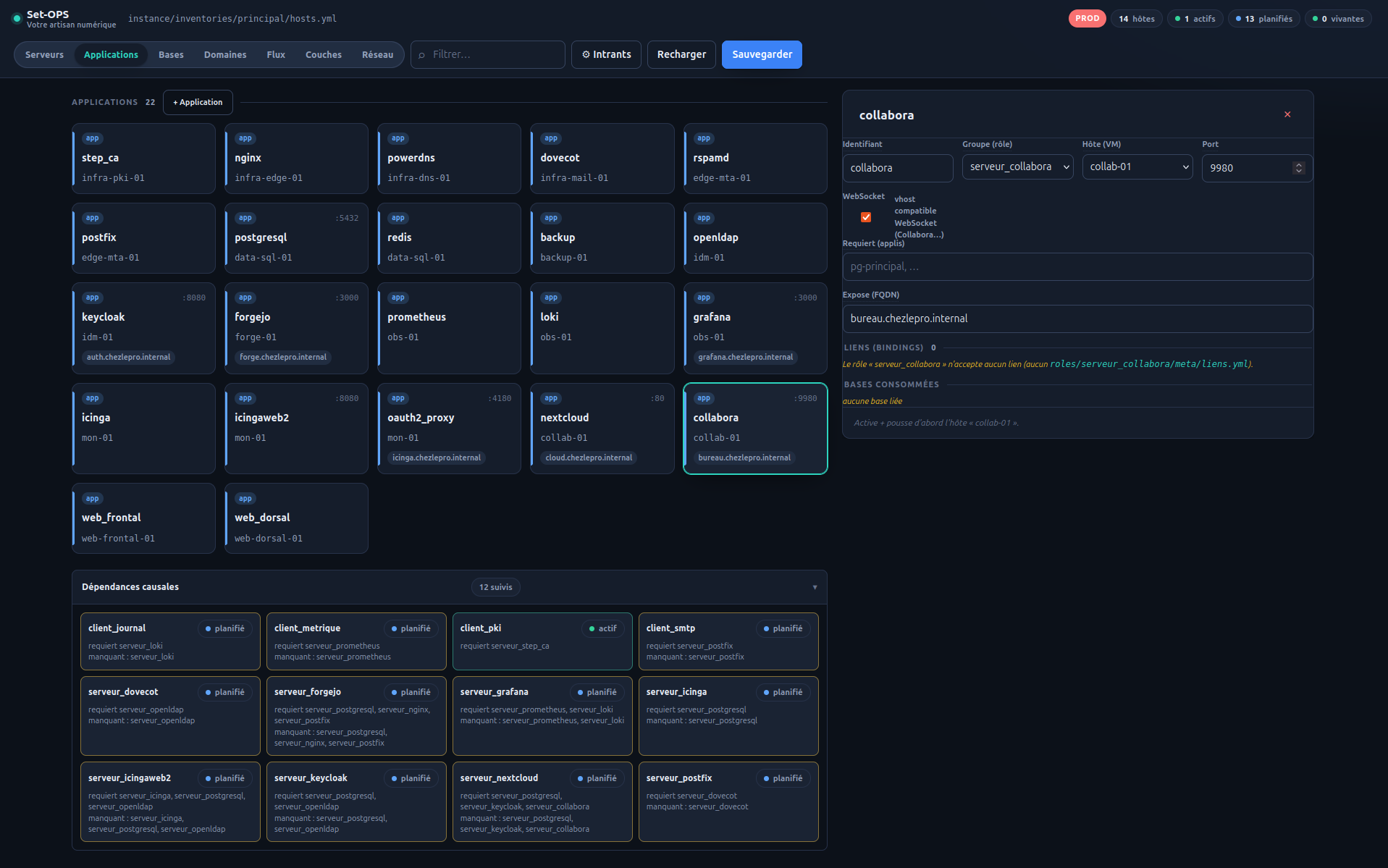Open the keycloak application card
Screen dimensions: 1388x868
click(x=143, y=328)
